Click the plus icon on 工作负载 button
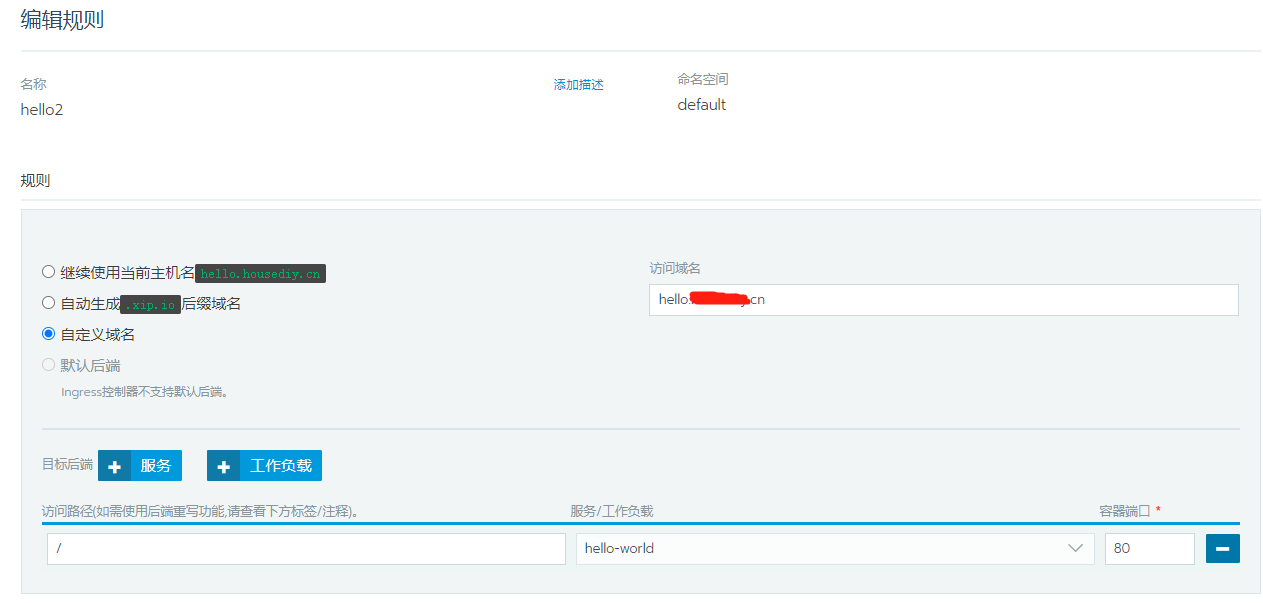The height and width of the screenshot is (603, 1263). pyautogui.click(x=223, y=466)
